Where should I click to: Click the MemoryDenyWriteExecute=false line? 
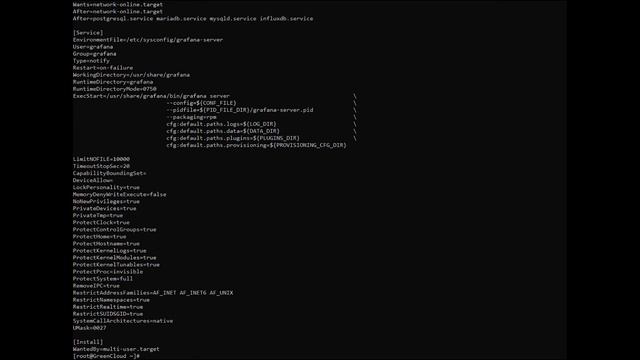[119, 194]
